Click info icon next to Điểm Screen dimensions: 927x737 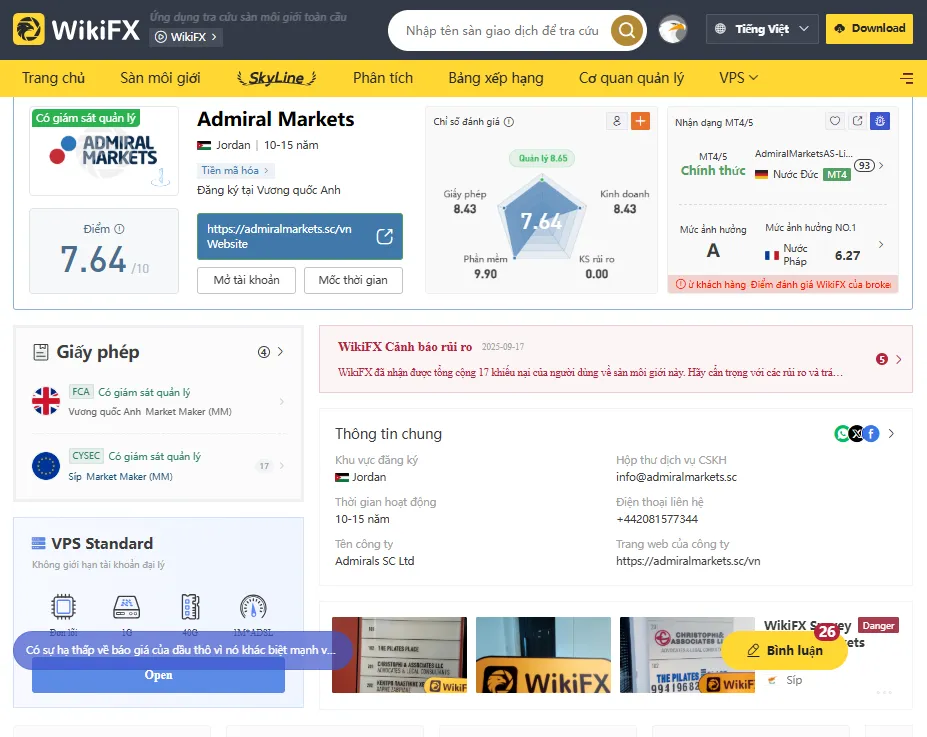point(119,229)
